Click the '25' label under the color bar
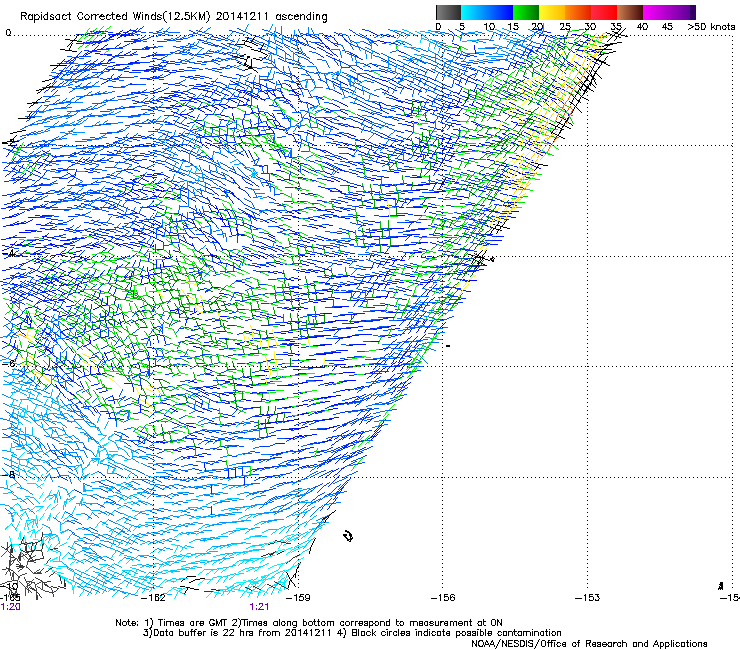Screen dimensions: 740x650 565,27
